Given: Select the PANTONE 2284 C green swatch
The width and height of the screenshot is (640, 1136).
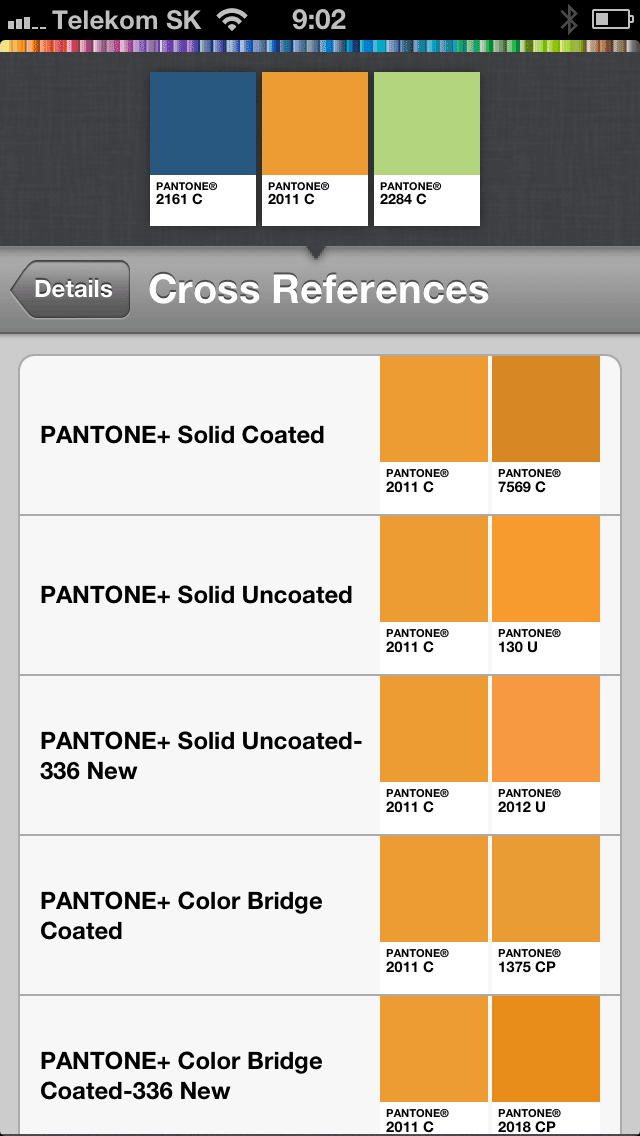Looking at the screenshot, I should (427, 148).
